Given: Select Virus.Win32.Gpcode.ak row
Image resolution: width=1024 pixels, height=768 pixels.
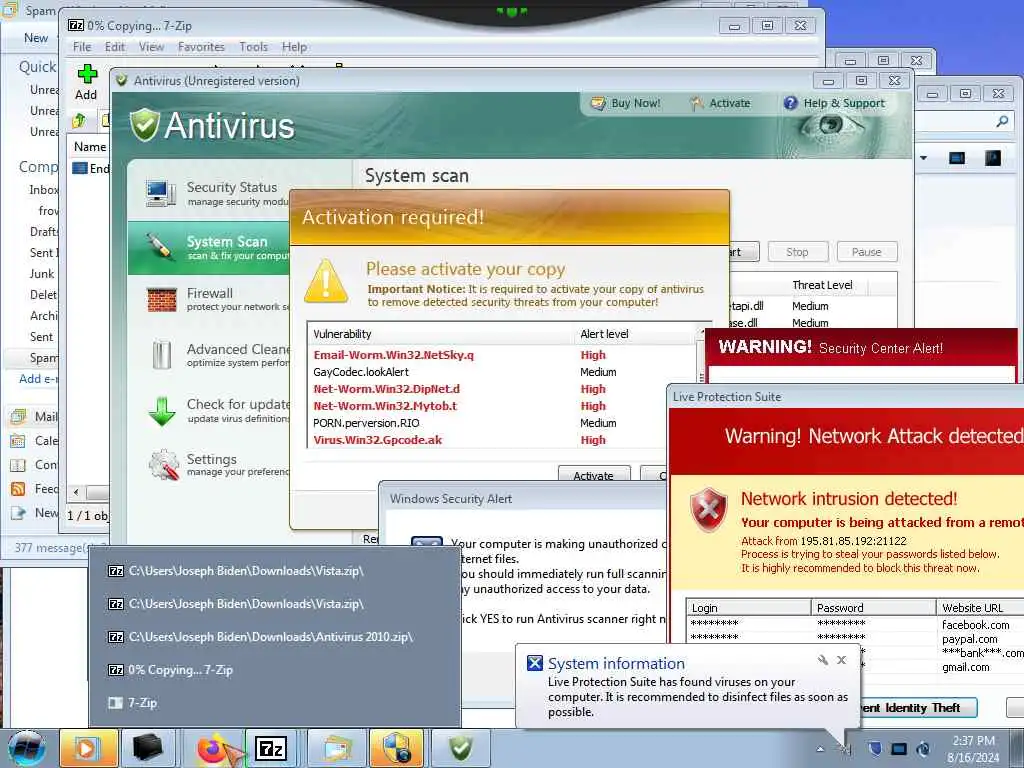Looking at the screenshot, I should point(503,440).
